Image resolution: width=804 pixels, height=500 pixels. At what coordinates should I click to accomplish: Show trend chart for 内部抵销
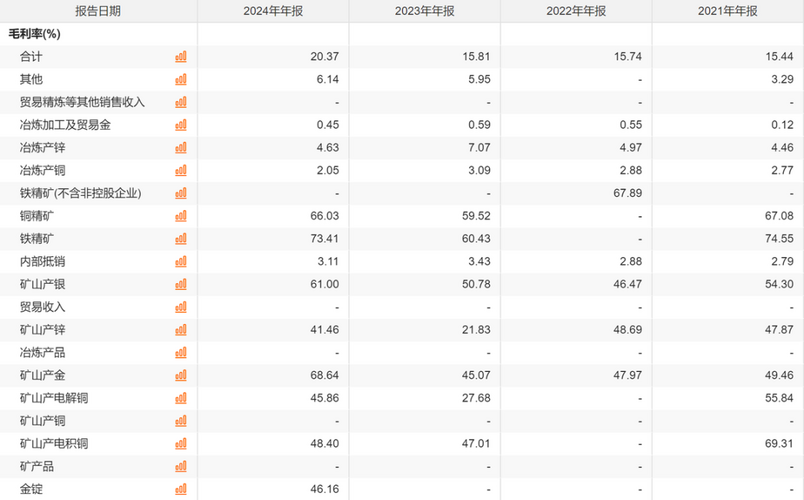180,262
